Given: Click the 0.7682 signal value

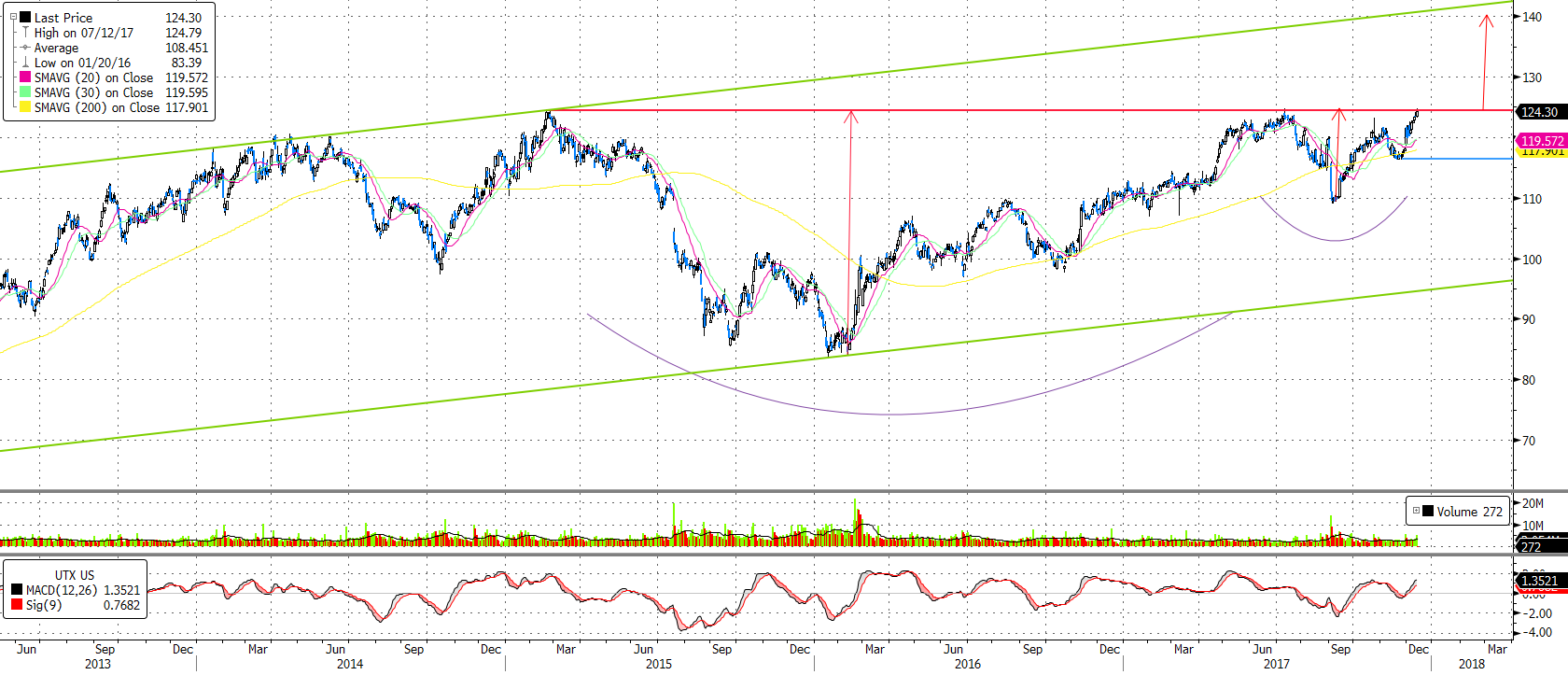Looking at the screenshot, I should (121, 605).
